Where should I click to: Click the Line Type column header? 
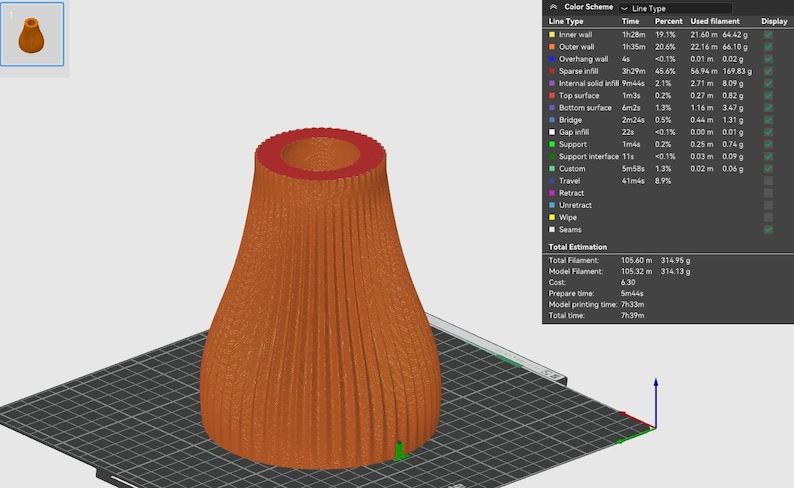566,21
